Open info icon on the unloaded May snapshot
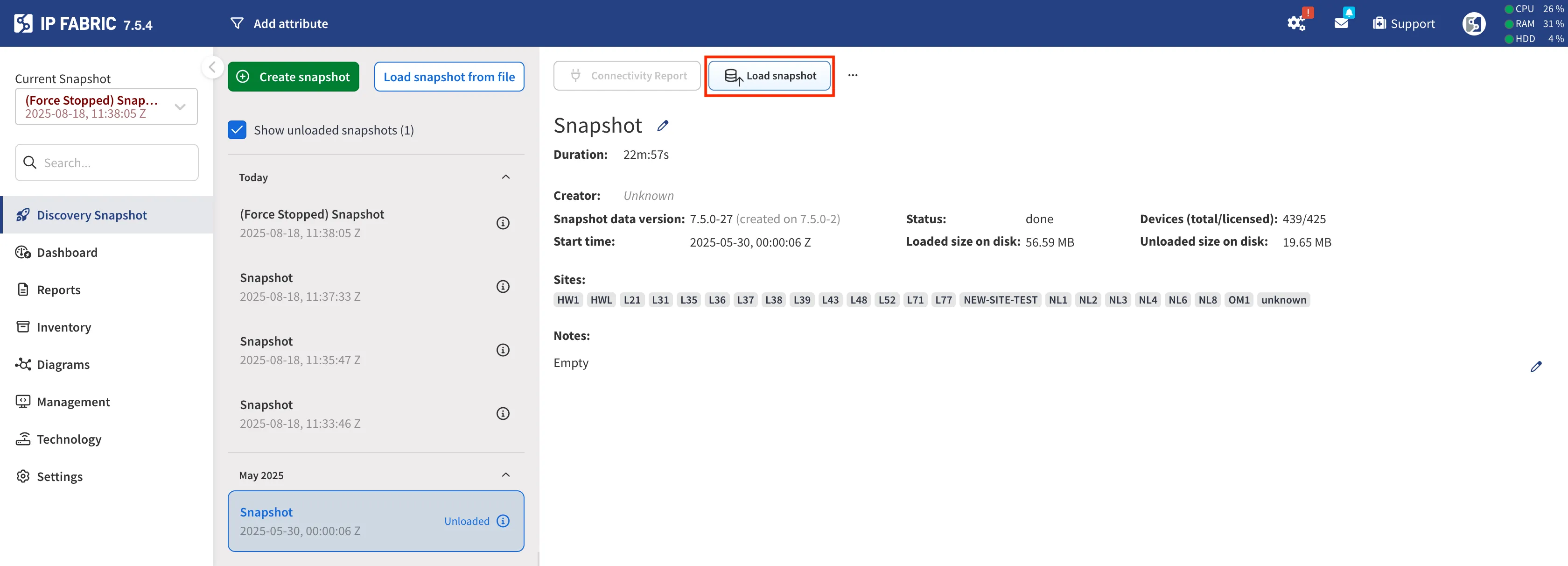This screenshot has height=566, width=1568. click(502, 521)
